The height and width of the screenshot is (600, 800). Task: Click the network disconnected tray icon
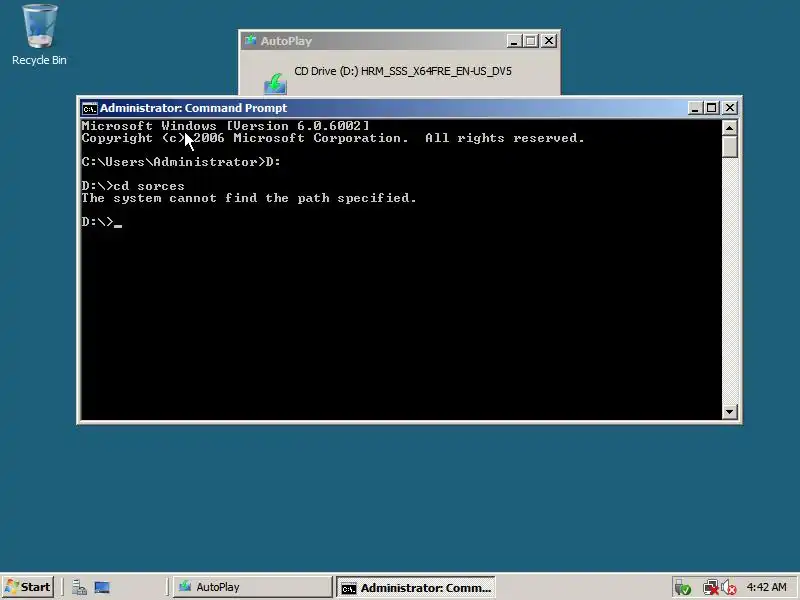710,588
